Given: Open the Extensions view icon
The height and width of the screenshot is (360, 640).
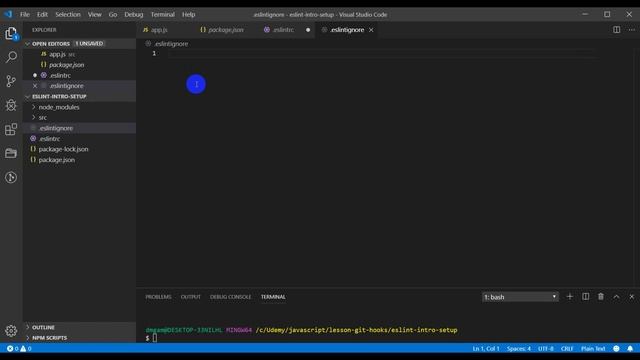Looking at the screenshot, I should coord(11,129).
